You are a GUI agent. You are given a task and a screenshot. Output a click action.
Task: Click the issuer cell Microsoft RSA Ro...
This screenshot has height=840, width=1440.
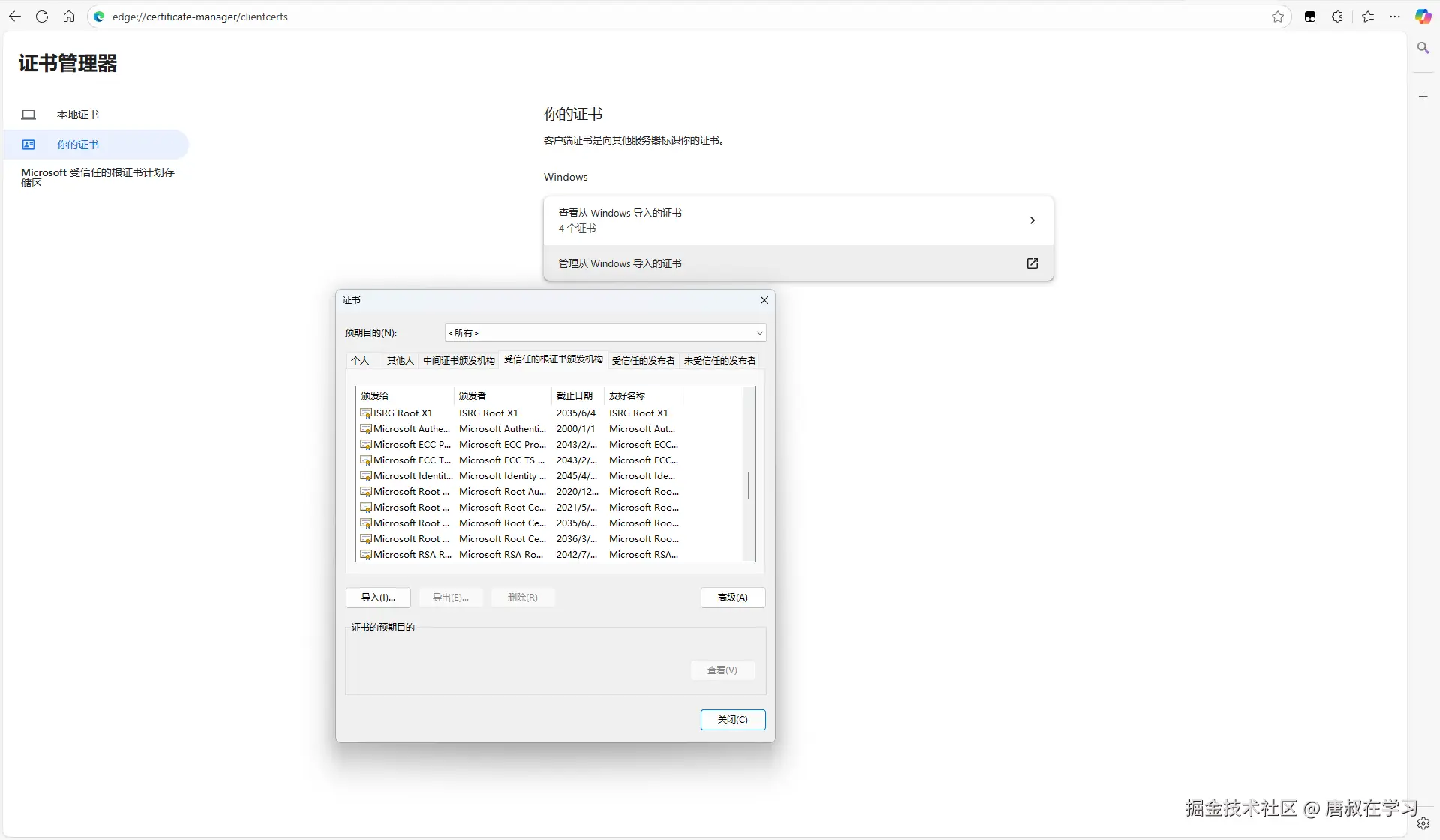tap(501, 555)
